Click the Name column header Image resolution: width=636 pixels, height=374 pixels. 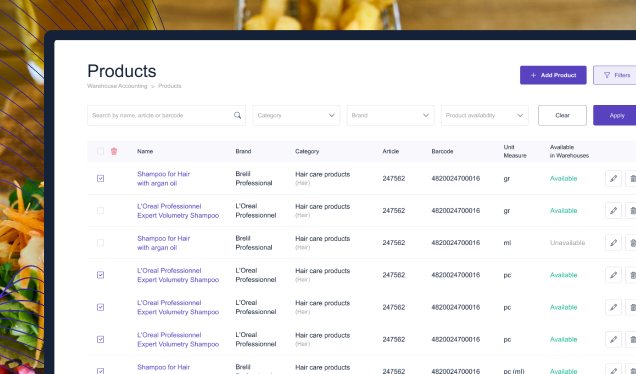(145, 151)
